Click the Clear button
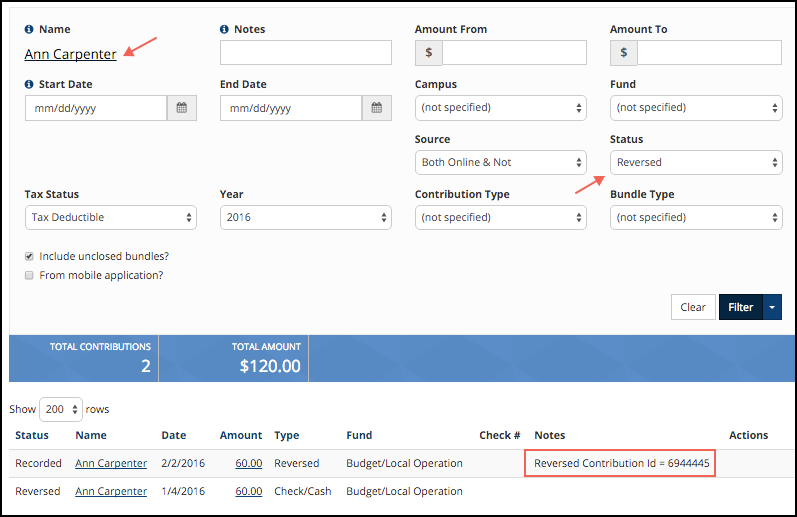The height and width of the screenshot is (517, 797). [693, 307]
